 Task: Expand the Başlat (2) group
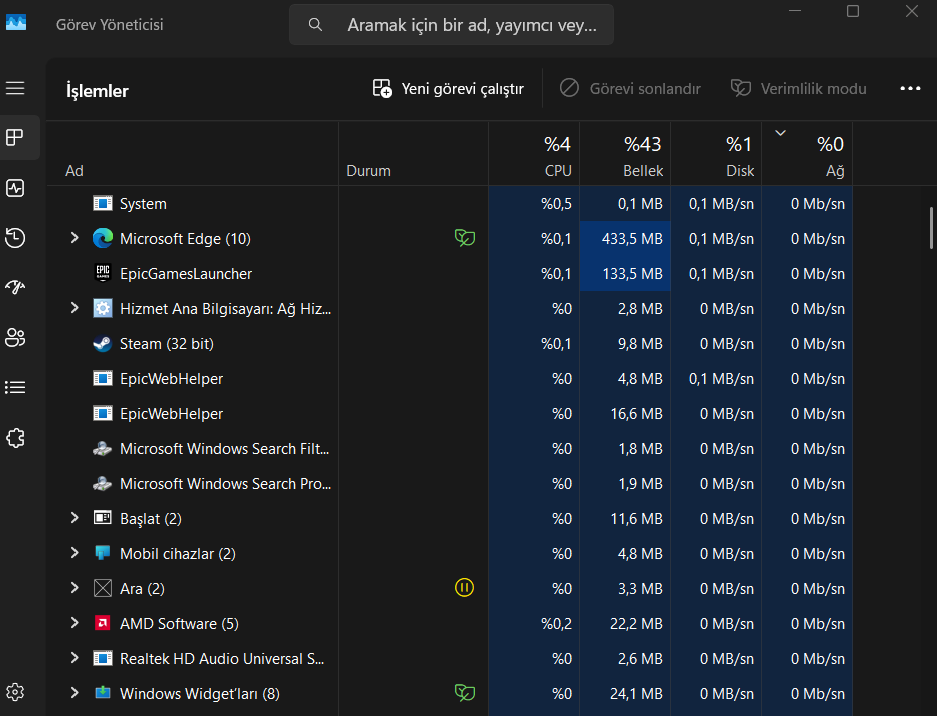75,518
